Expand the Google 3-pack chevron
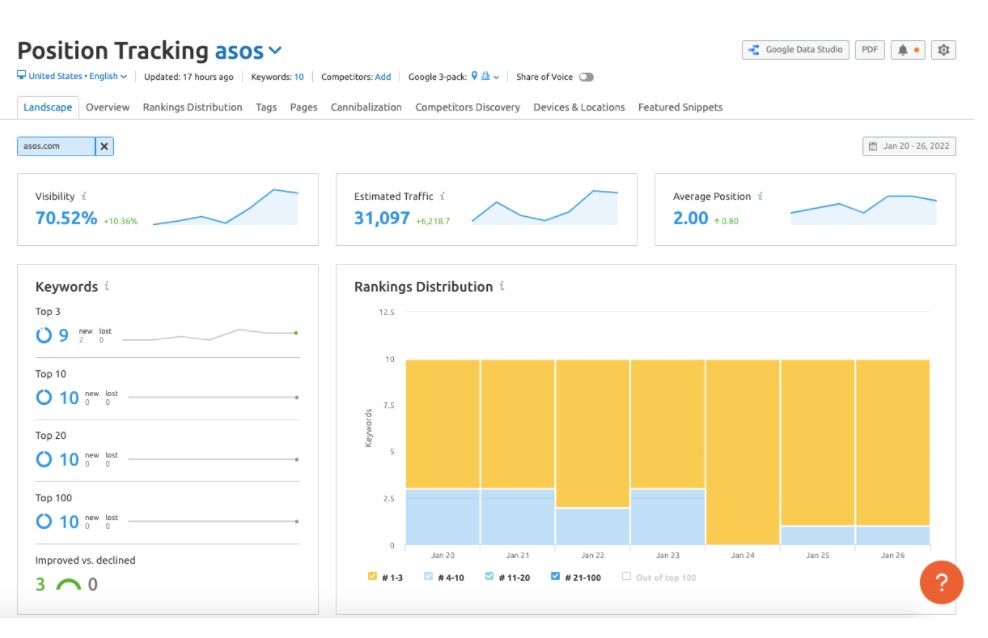Screen dimensions: 988x638 [x=496, y=76]
